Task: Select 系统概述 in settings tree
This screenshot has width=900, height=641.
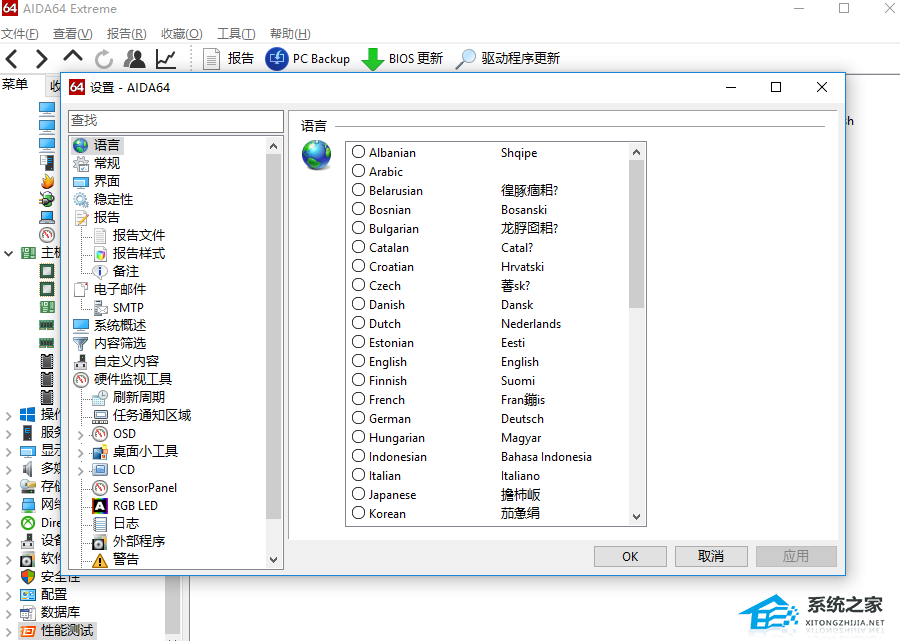Action: coord(110,325)
